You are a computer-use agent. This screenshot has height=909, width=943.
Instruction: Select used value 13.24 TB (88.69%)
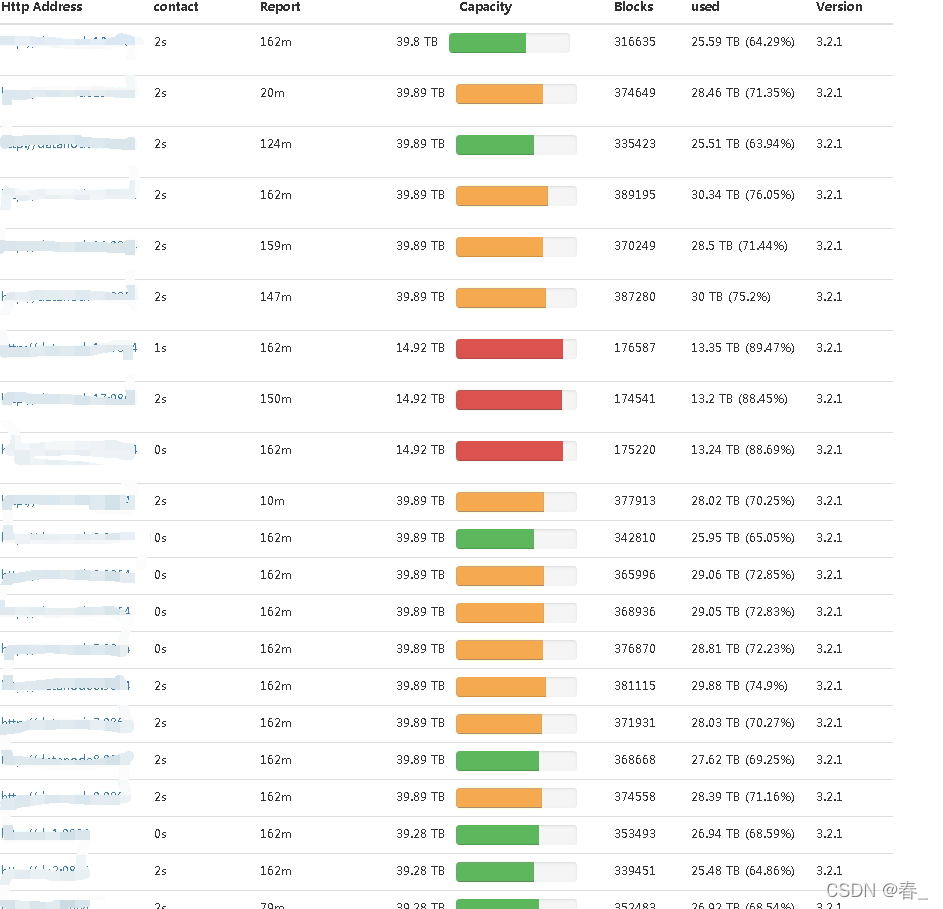pyautogui.click(x=743, y=451)
